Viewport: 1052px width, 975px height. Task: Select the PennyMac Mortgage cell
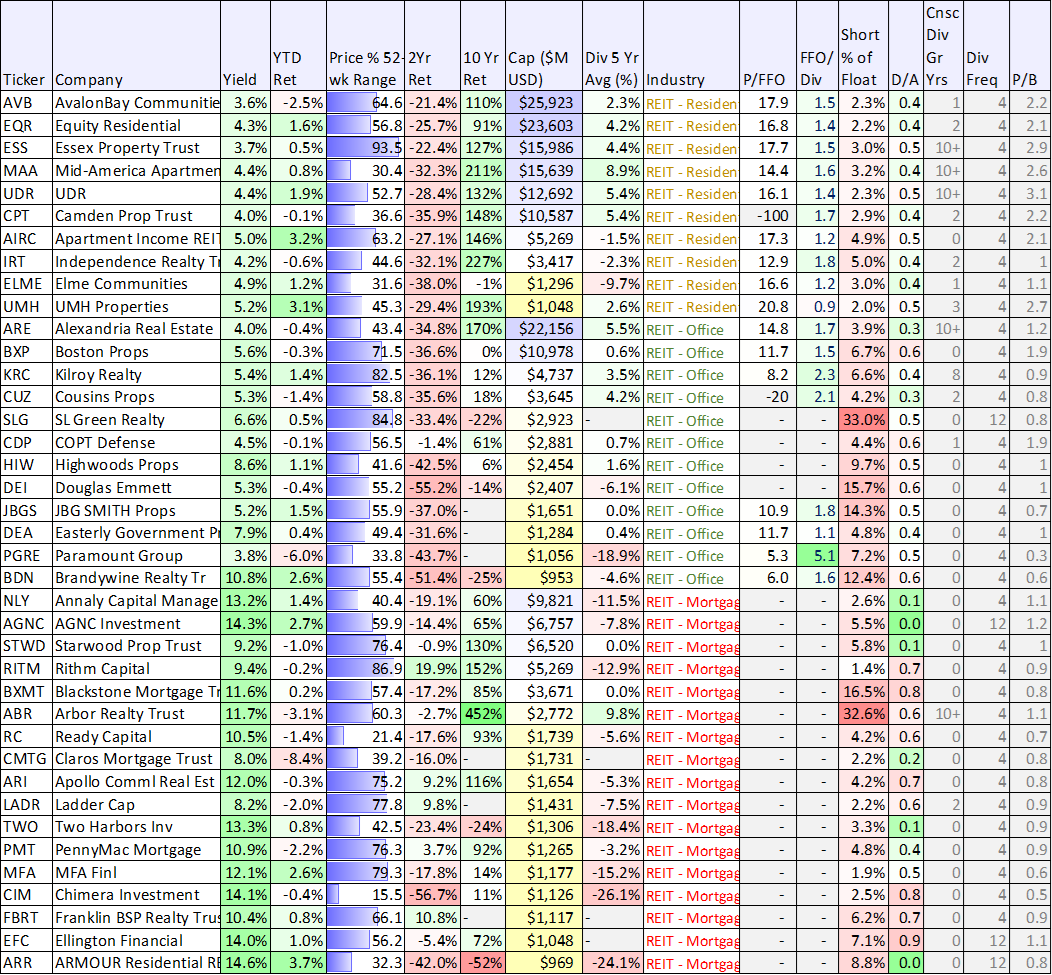[136, 850]
